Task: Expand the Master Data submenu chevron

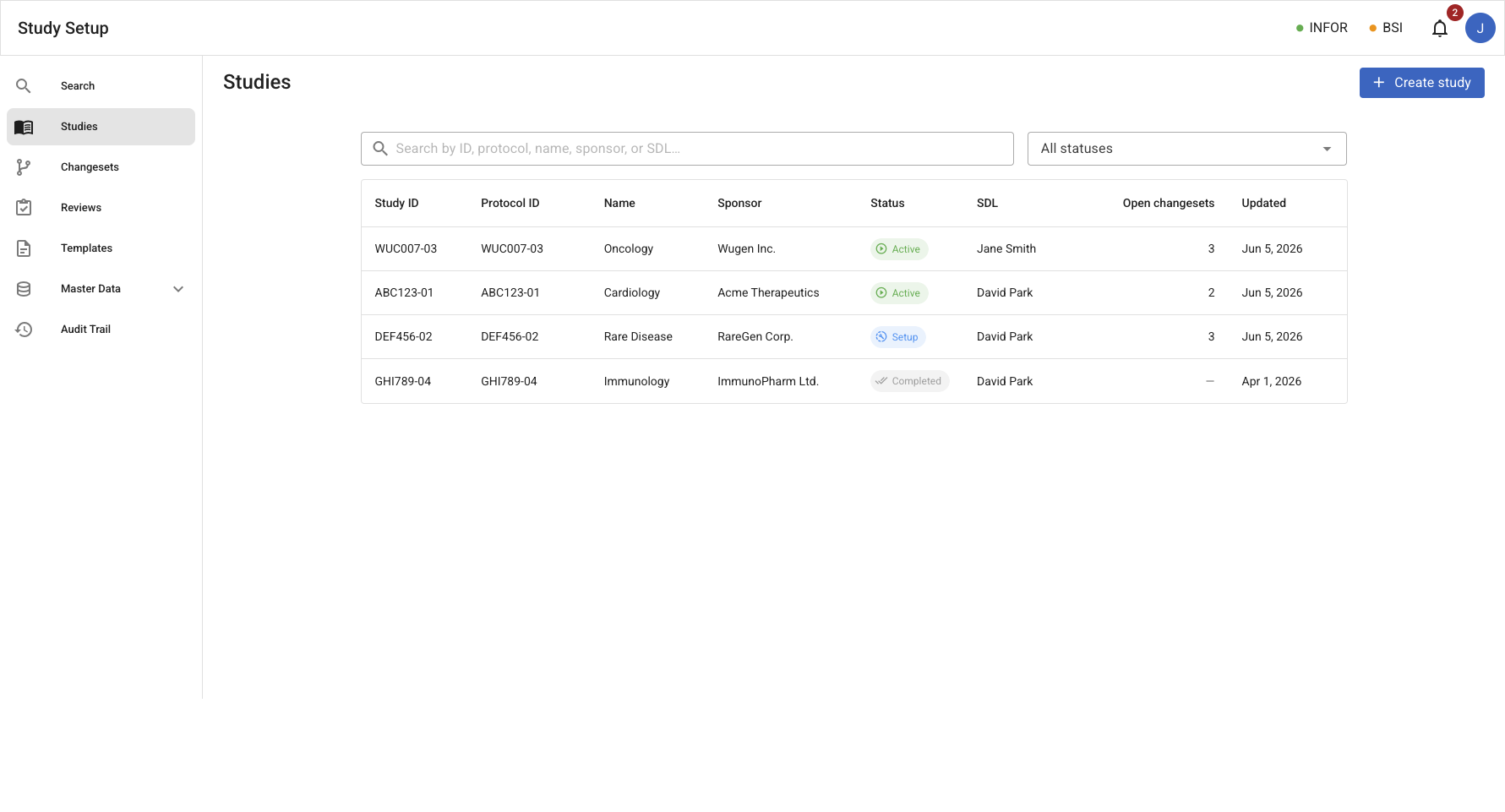Action: tap(178, 289)
